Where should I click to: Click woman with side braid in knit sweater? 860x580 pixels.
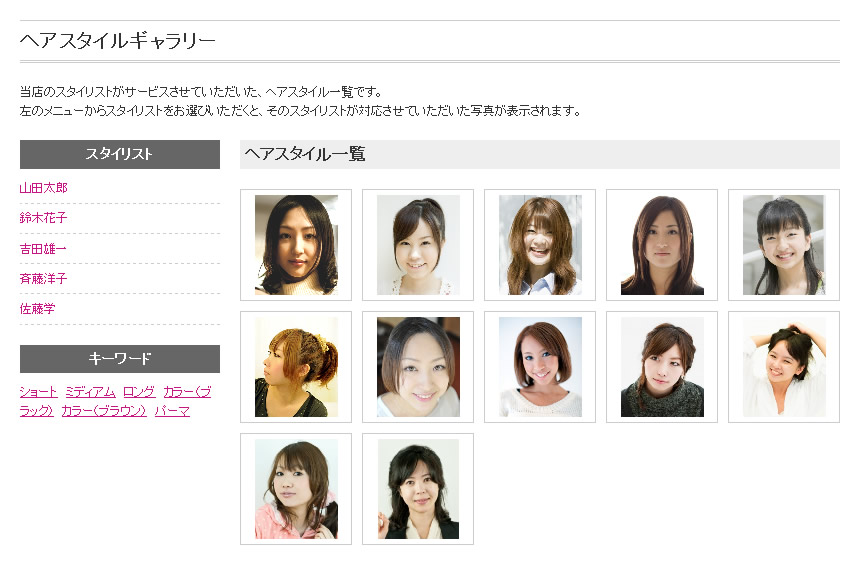[x=662, y=367]
